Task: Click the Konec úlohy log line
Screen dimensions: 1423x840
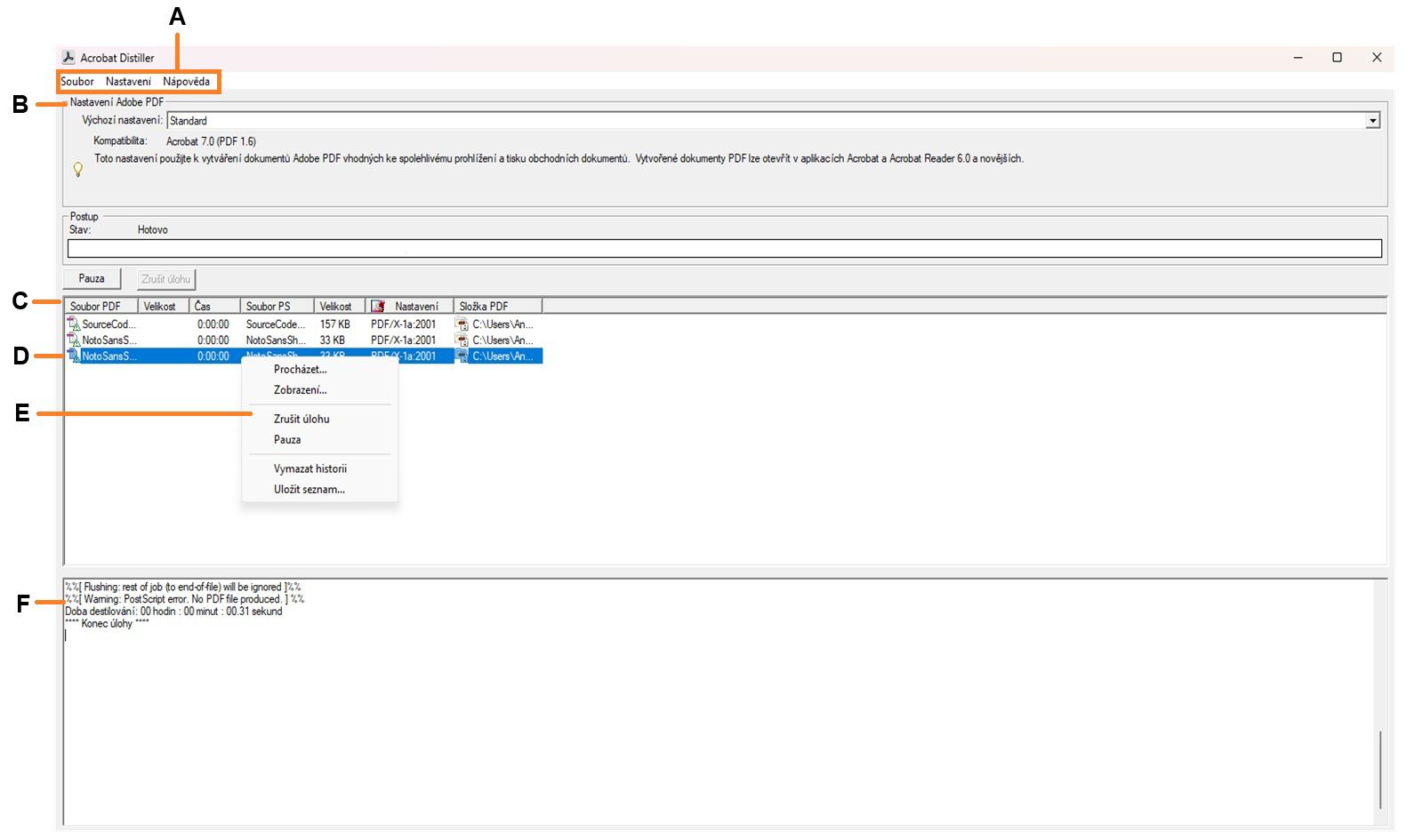Action: [107, 624]
